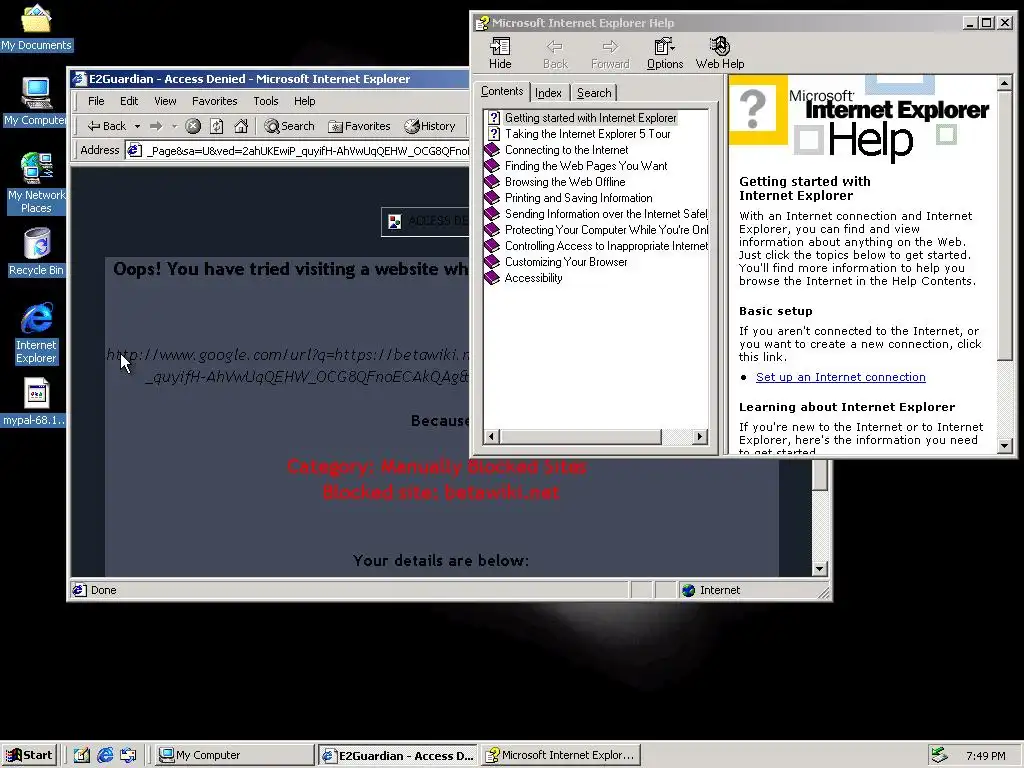Click the Forward arrow in Internet Explorer
1024x768 pixels.
(155, 126)
